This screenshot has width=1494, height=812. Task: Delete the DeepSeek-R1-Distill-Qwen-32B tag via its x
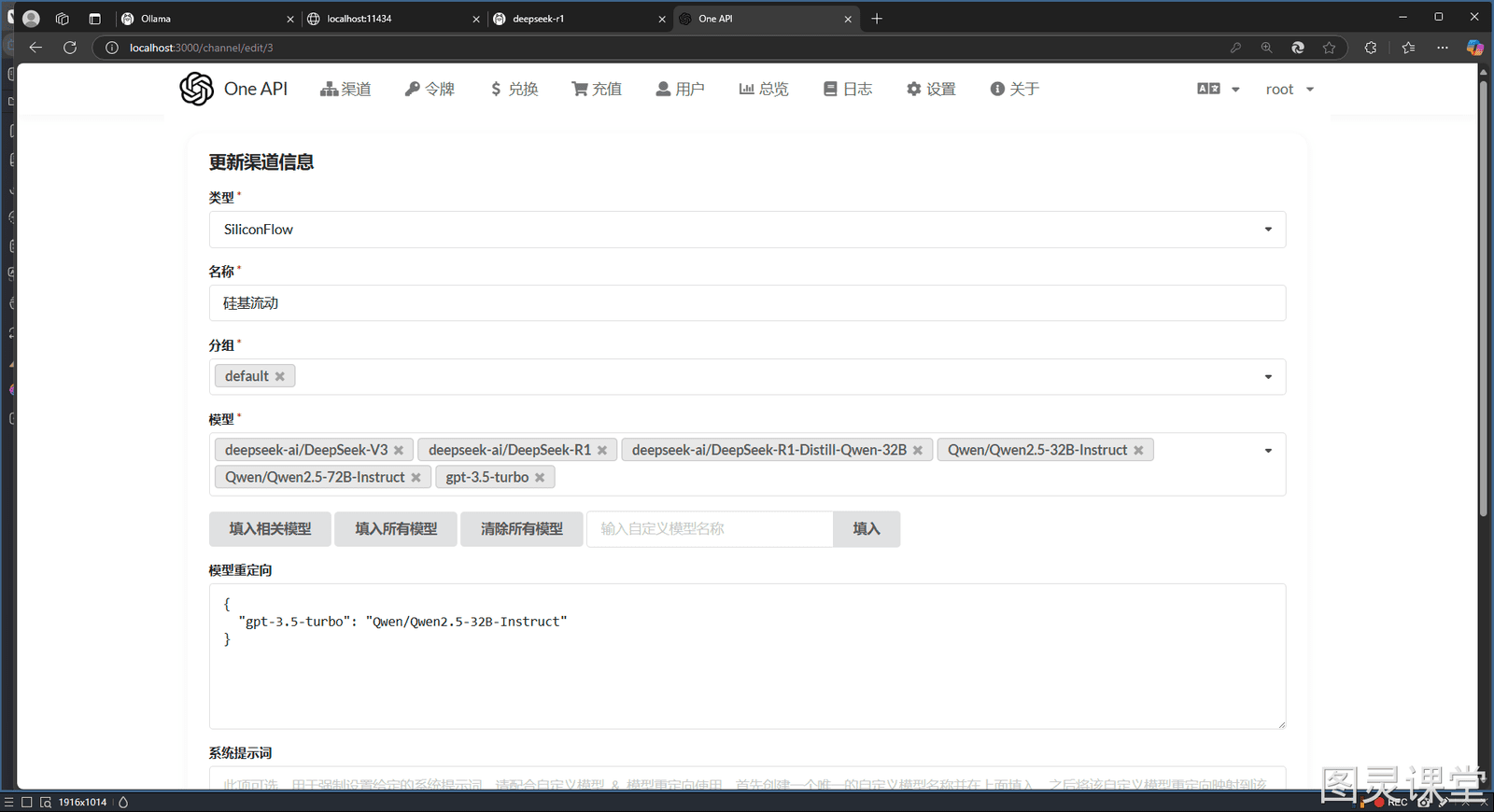[918, 451]
